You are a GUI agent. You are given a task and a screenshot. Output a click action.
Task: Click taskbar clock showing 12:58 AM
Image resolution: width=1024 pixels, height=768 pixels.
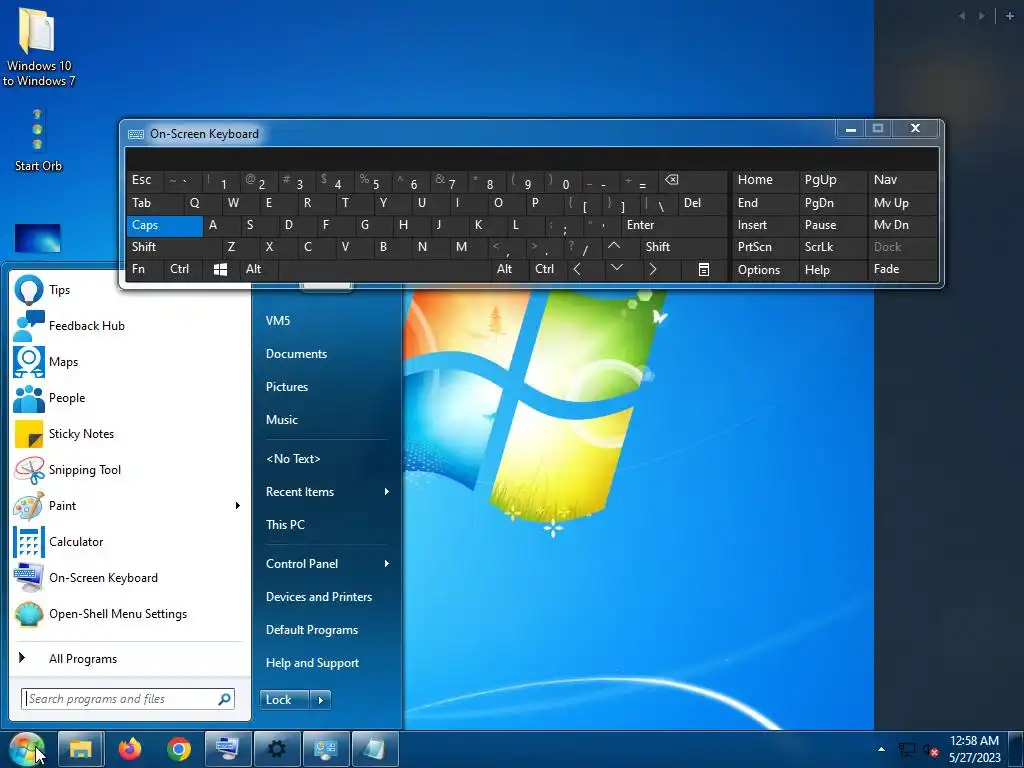pyautogui.click(x=974, y=749)
